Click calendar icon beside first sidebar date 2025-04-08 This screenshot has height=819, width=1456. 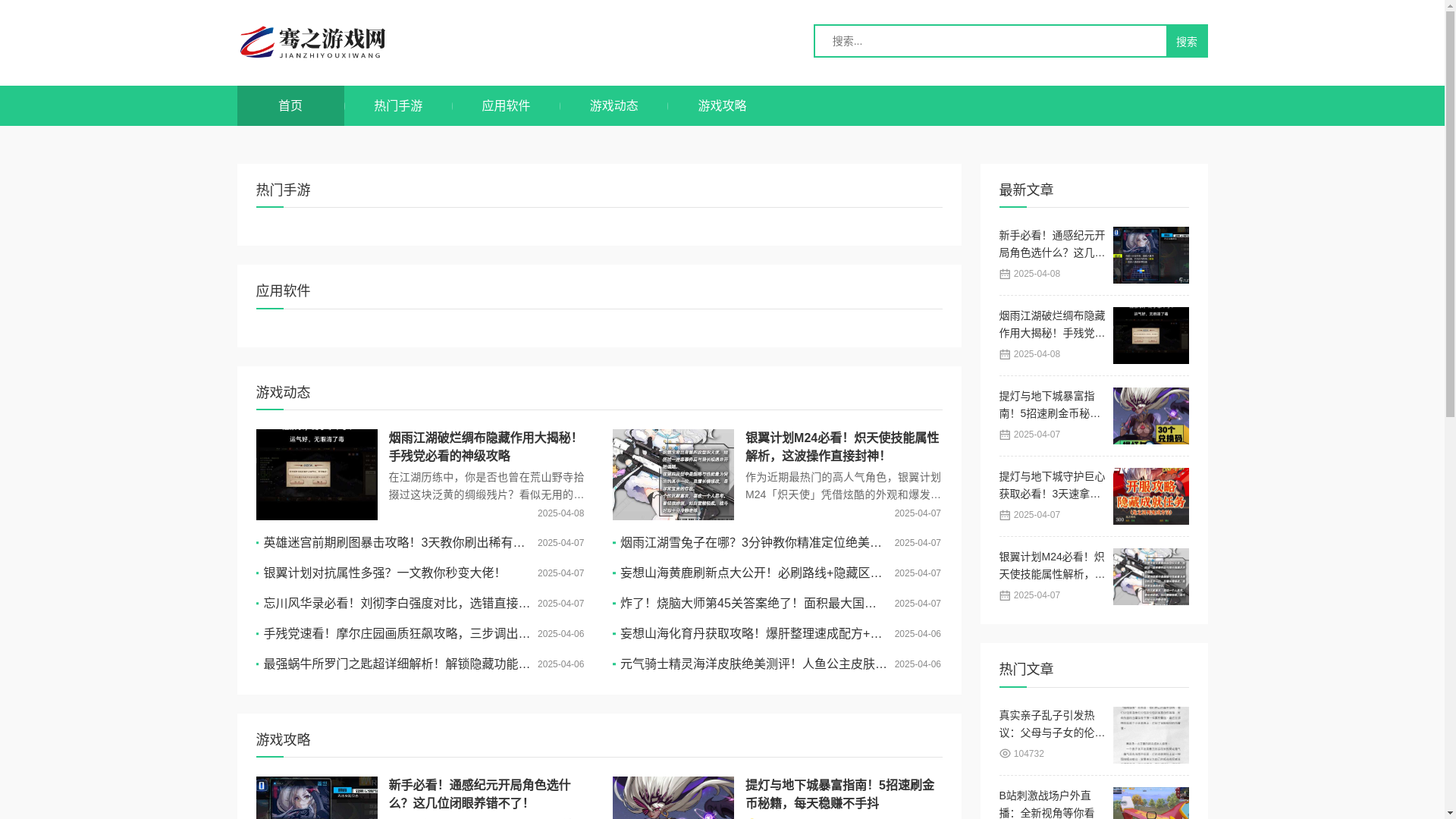(1005, 275)
